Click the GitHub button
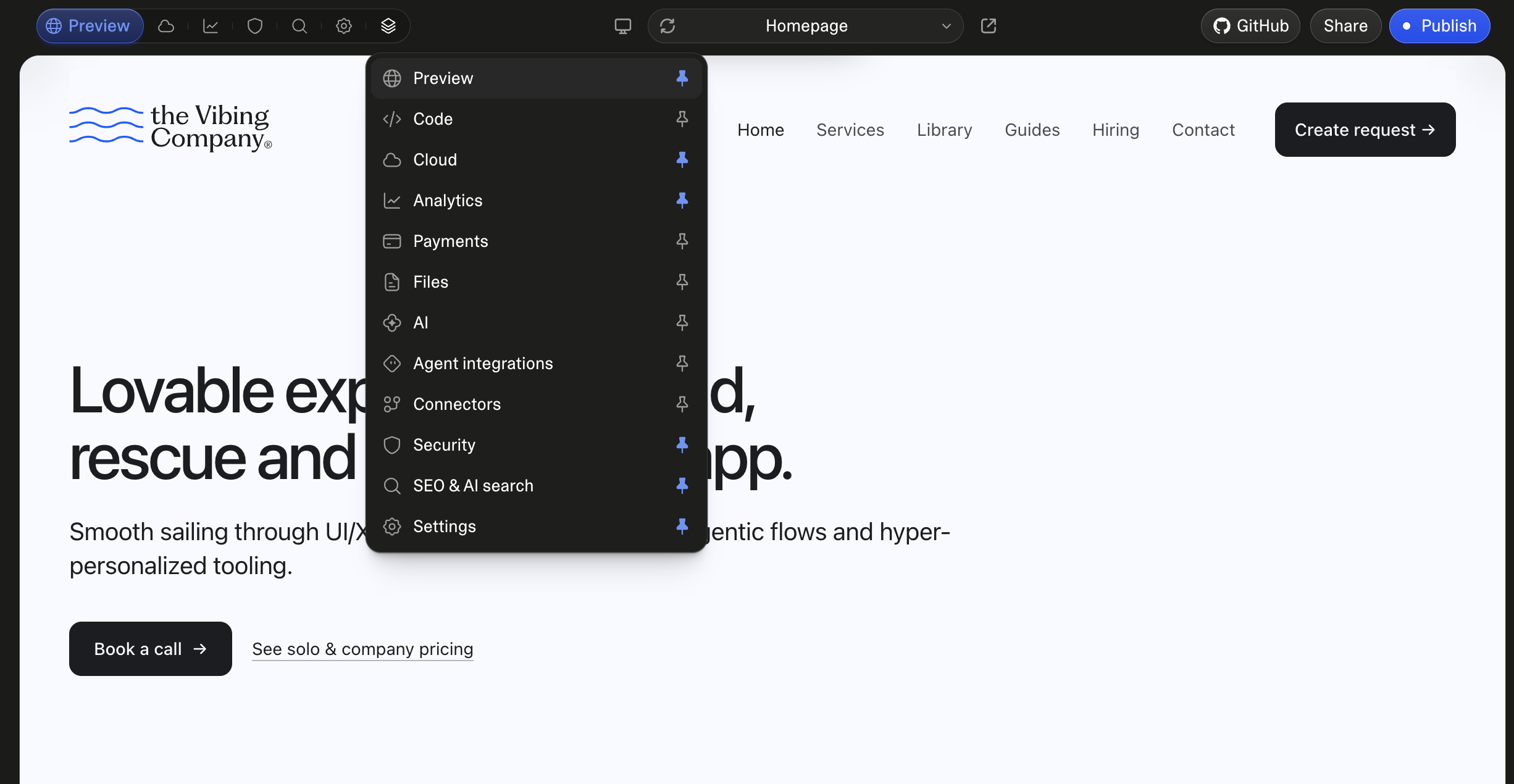The height and width of the screenshot is (784, 1514). (x=1250, y=26)
